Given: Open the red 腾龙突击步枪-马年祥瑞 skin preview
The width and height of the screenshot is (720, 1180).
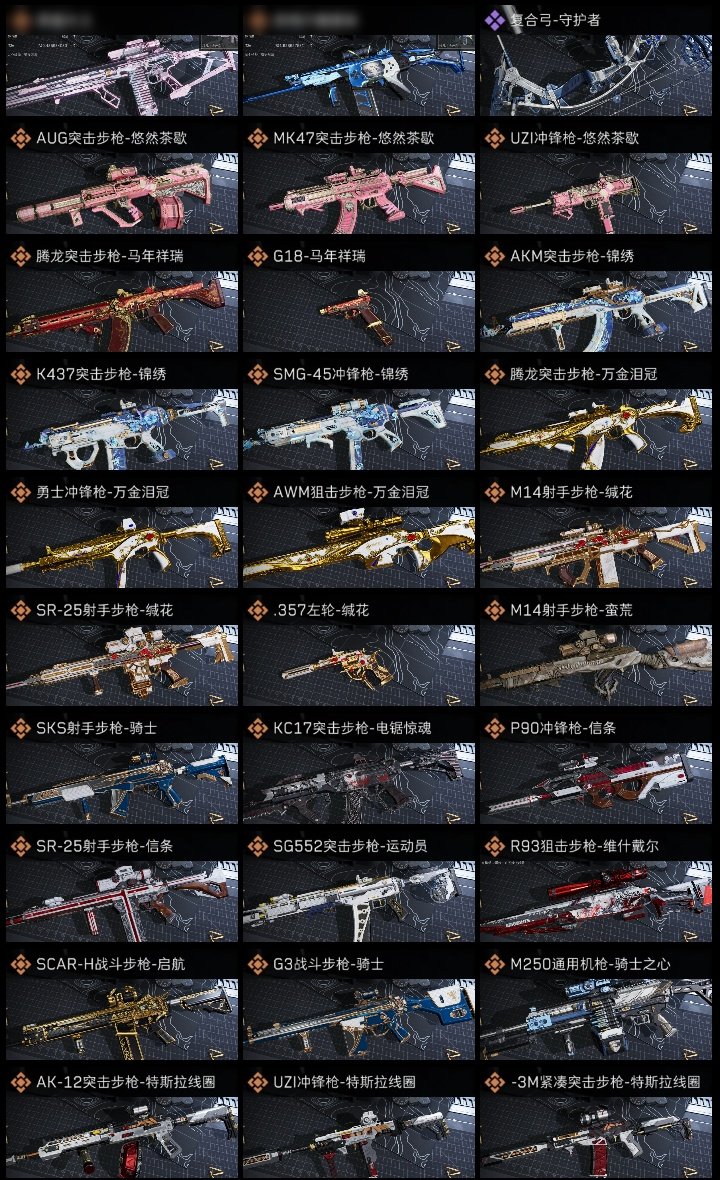Looking at the screenshot, I should click(x=122, y=312).
